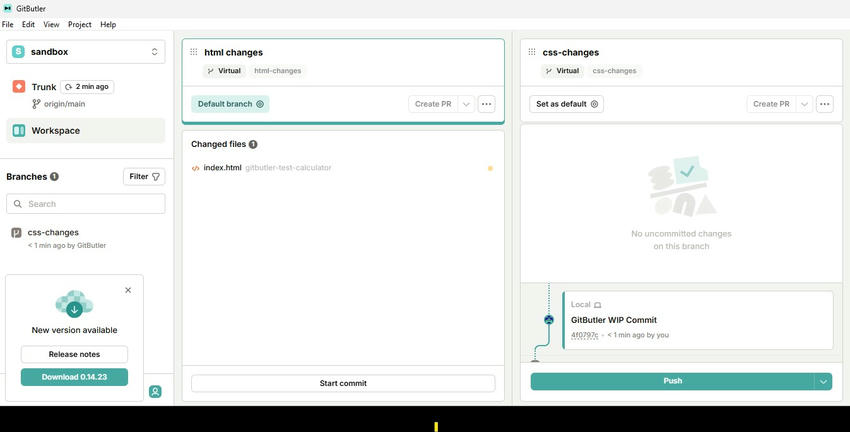
Task: Open the GitButler WIP Commit card
Action: [698, 320]
